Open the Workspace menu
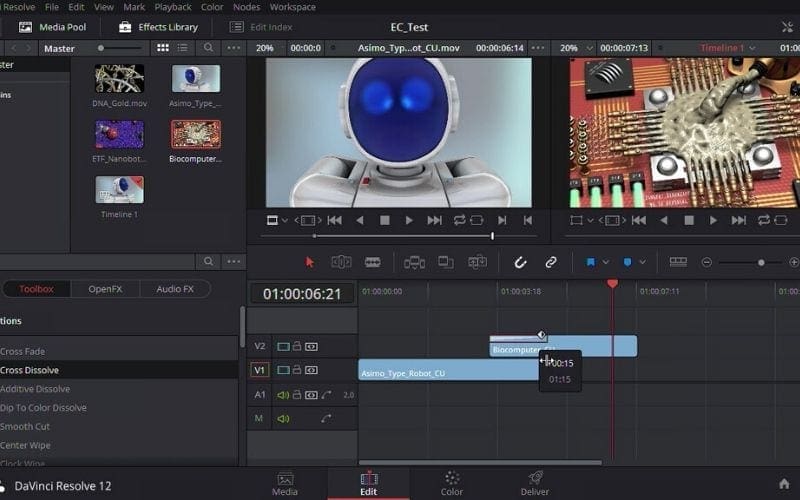This screenshot has width=800, height=500. [x=292, y=7]
